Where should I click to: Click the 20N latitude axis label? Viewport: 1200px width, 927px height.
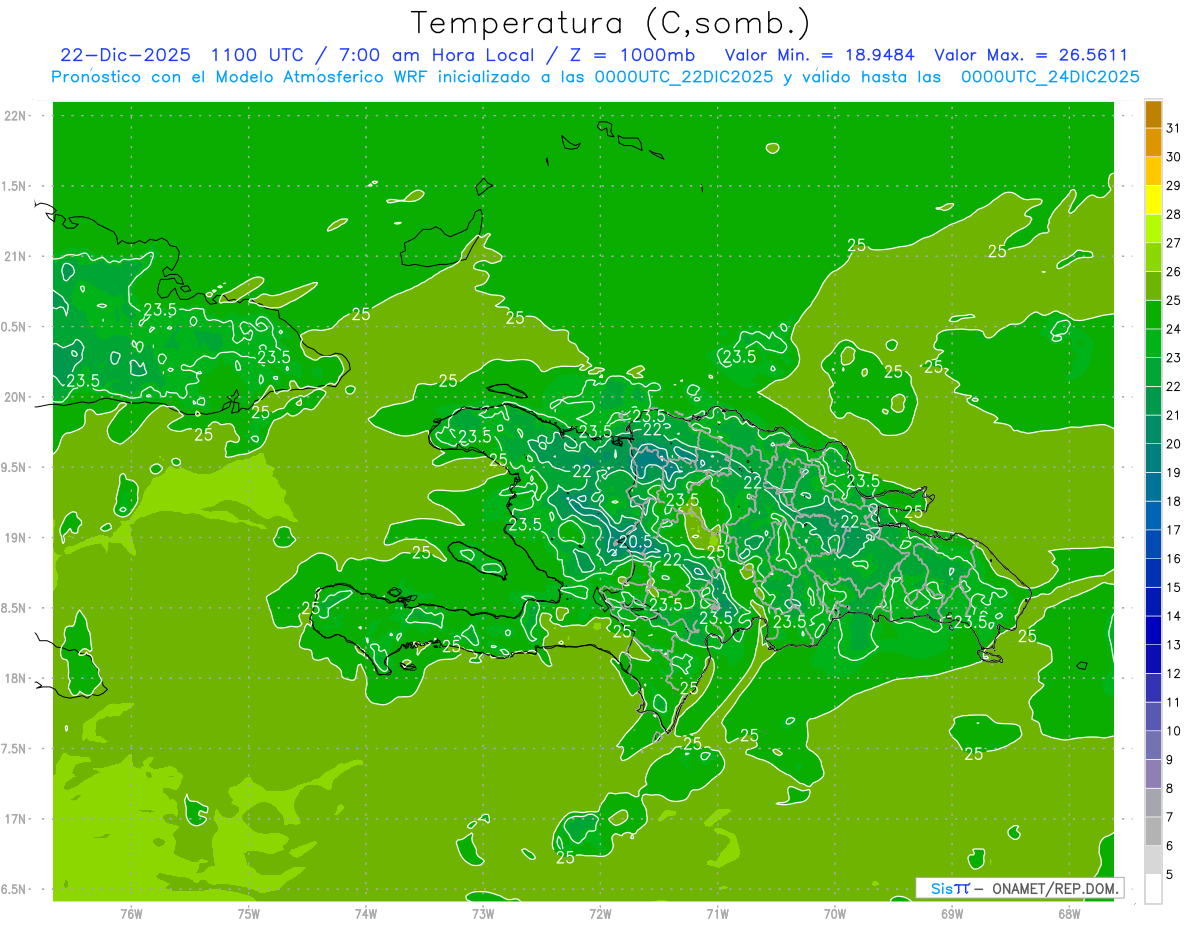[x=16, y=397]
